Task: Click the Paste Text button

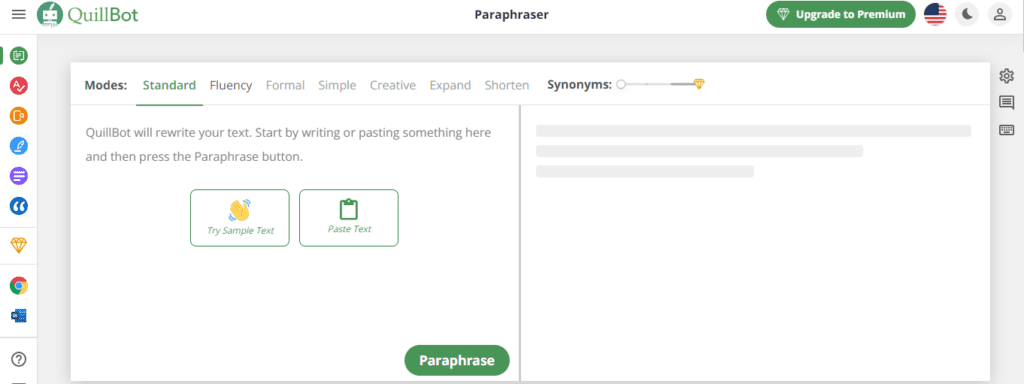Action: (349, 218)
